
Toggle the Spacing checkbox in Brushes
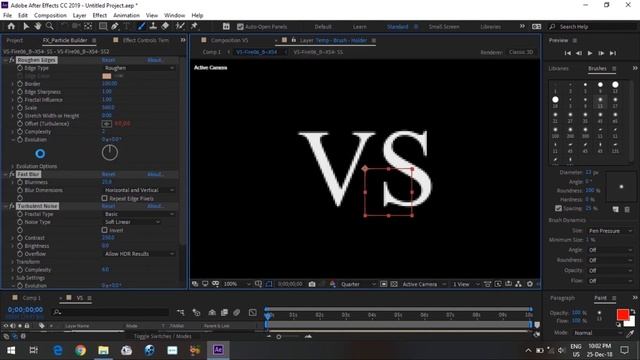coord(558,208)
